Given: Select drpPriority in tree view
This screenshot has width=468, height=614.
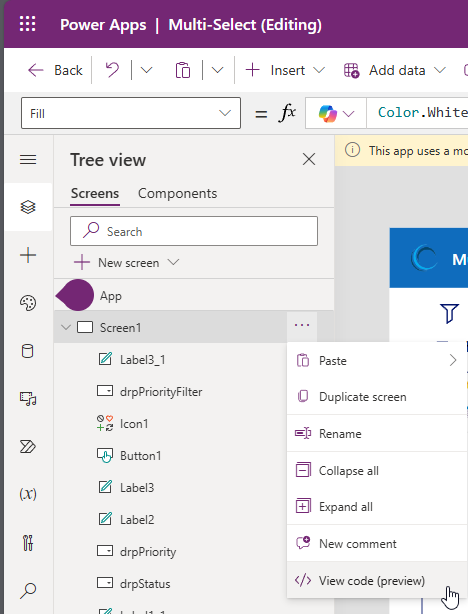Looking at the screenshot, I should pos(148,552).
